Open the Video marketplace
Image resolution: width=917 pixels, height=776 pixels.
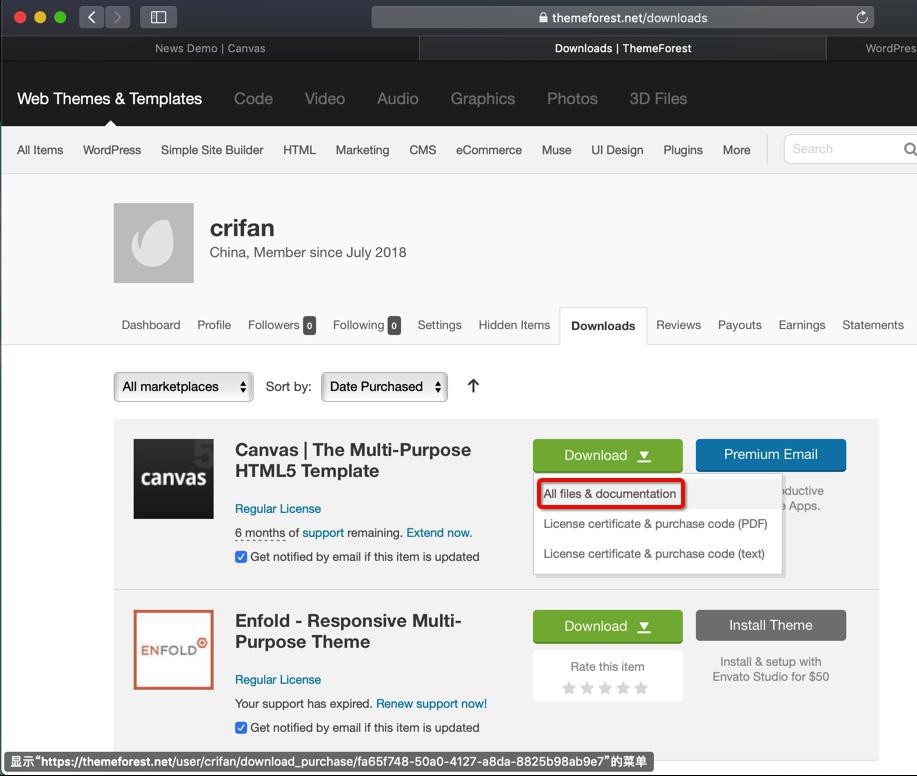pos(325,99)
